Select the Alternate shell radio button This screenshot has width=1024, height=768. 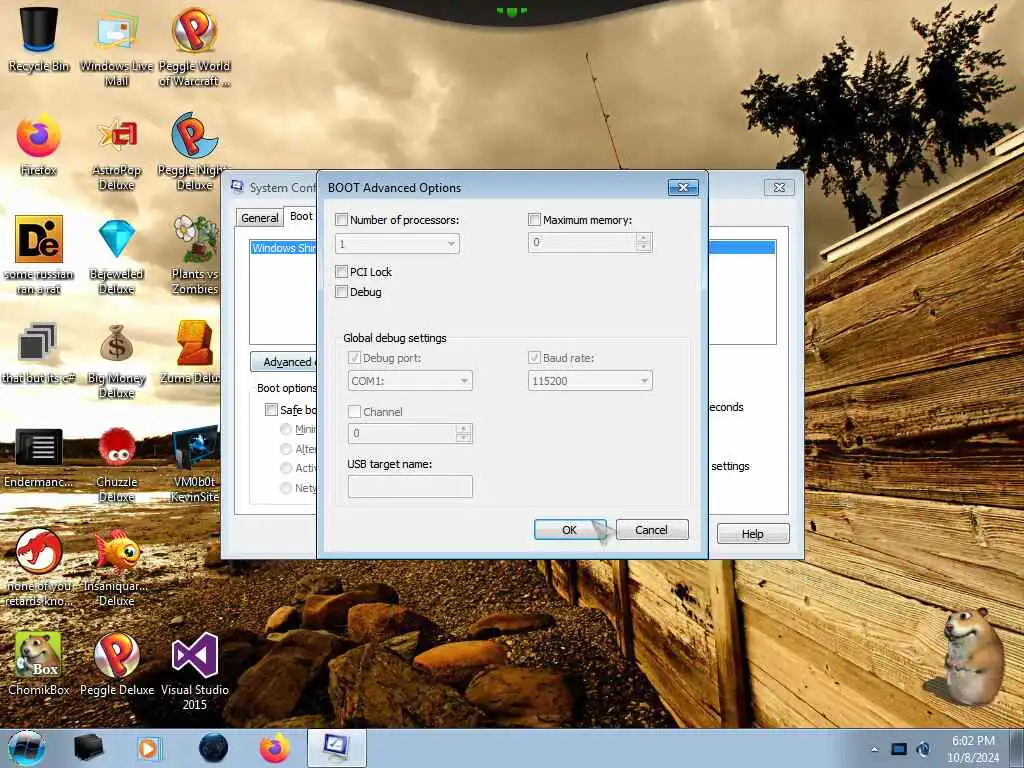pos(286,449)
